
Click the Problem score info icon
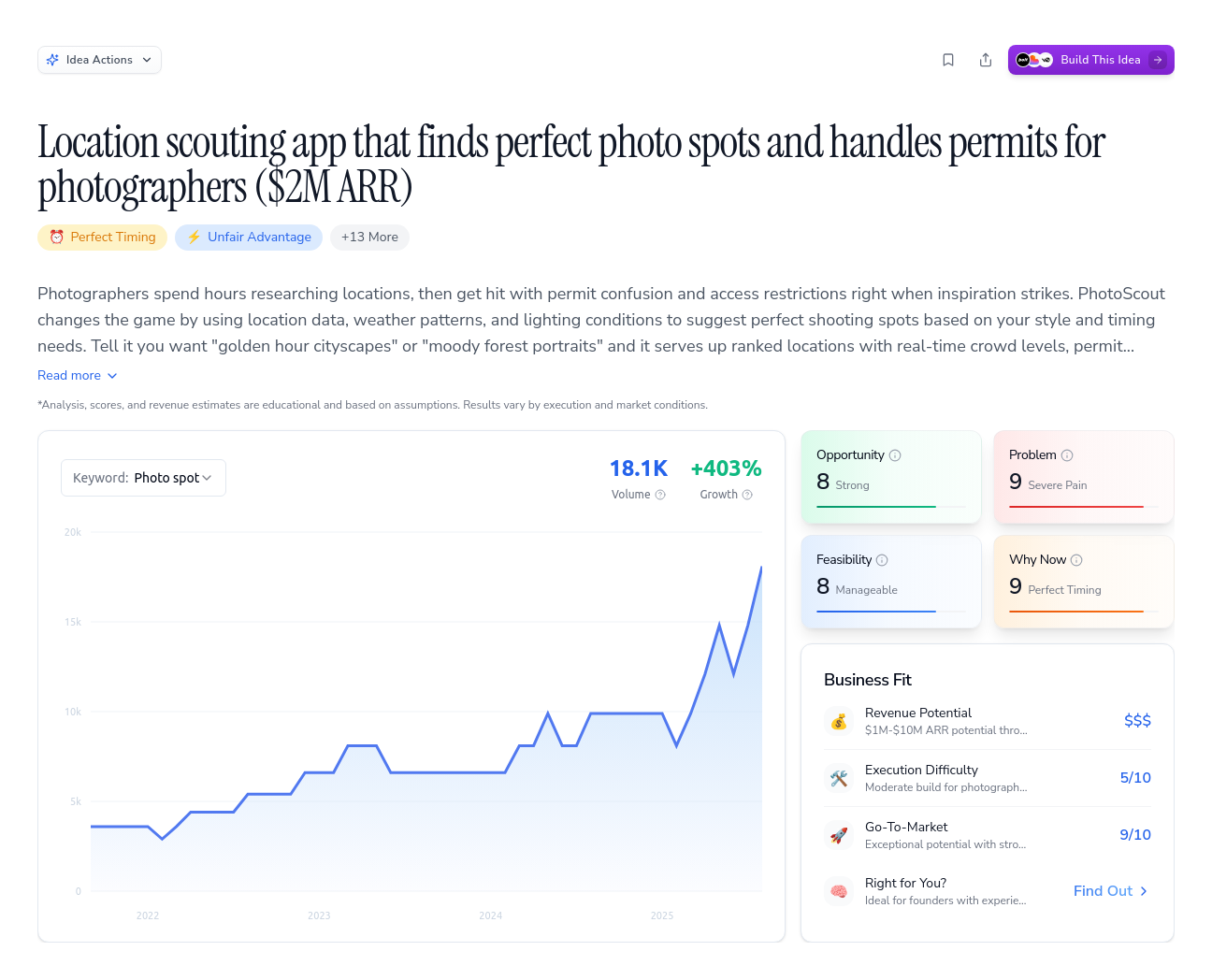tap(1068, 454)
